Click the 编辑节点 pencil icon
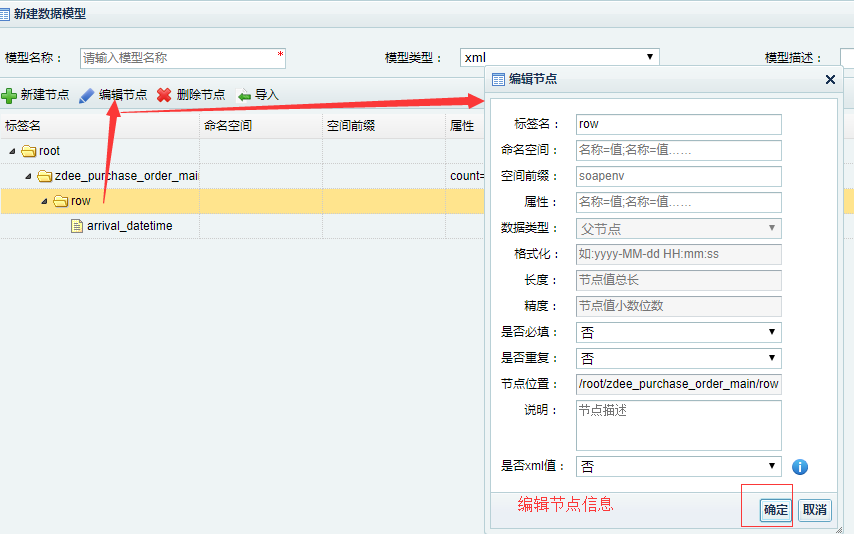Viewport: 854px width, 534px height. pos(87,95)
